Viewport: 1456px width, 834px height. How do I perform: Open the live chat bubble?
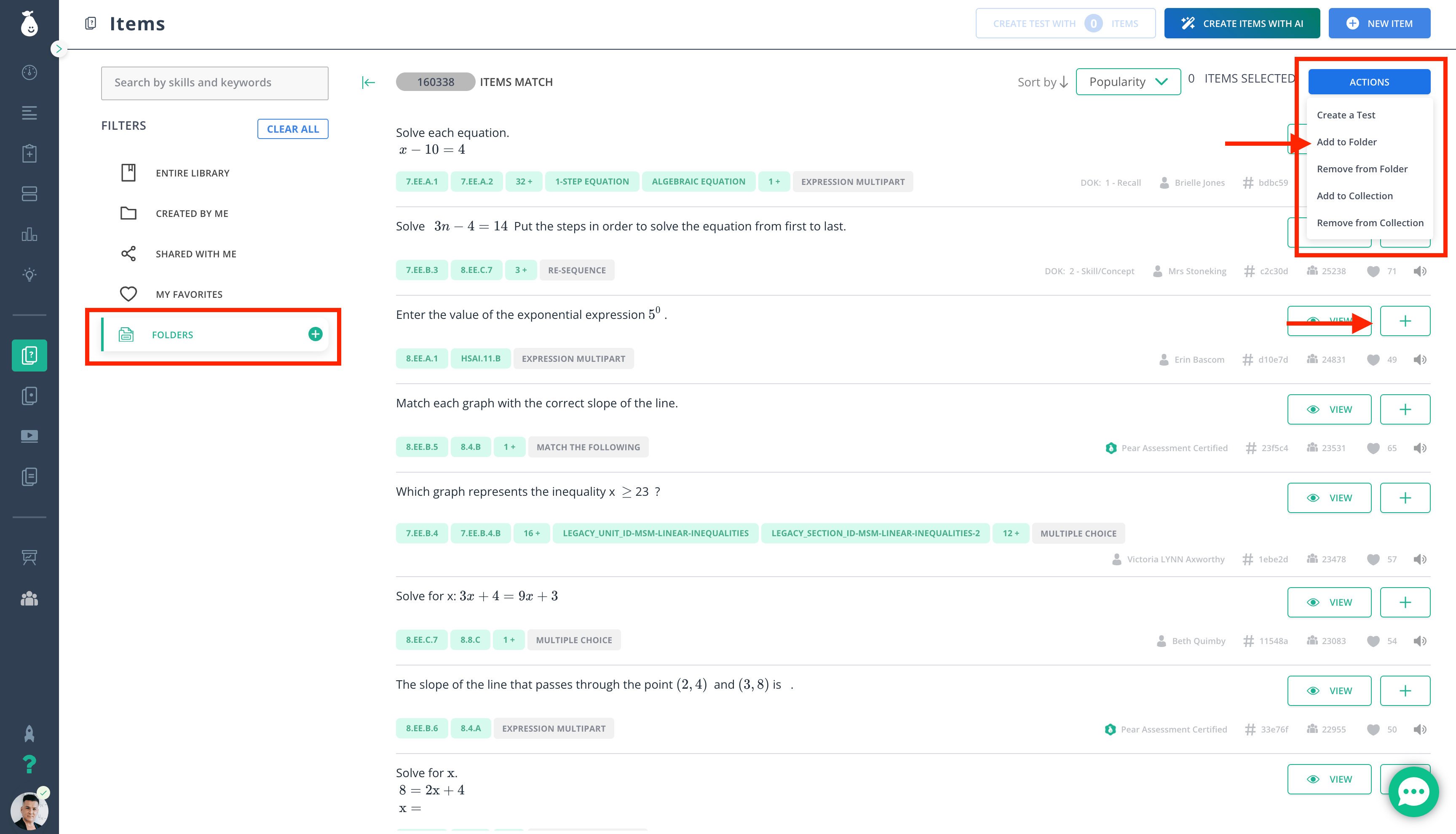click(x=1413, y=791)
